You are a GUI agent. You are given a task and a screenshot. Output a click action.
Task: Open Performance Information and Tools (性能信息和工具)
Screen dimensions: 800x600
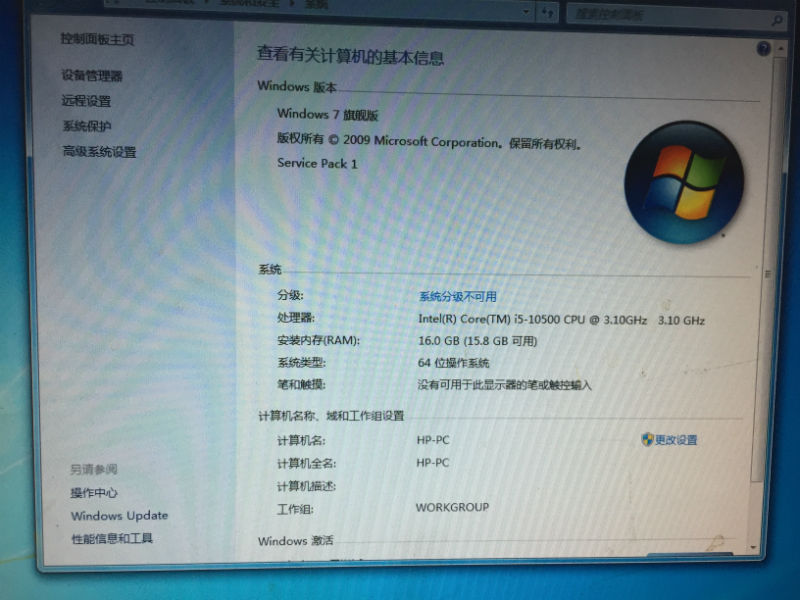pyautogui.click(x=112, y=538)
